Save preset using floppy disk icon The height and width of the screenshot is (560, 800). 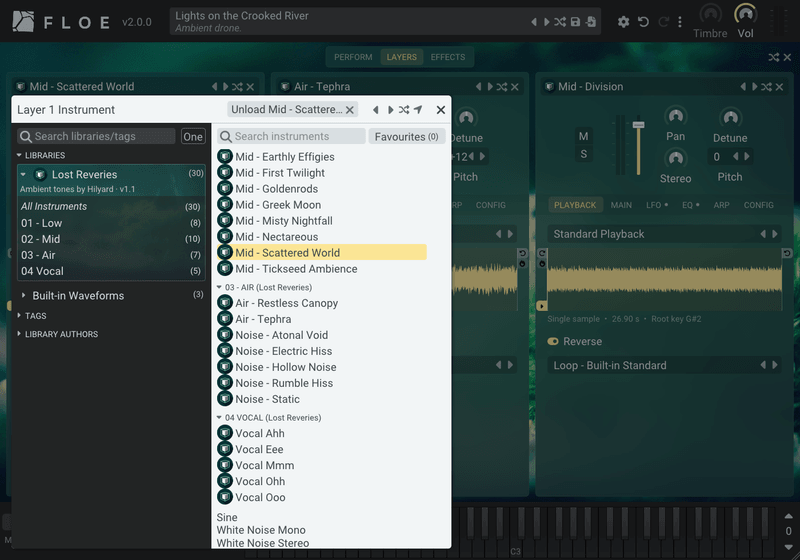tap(575, 22)
